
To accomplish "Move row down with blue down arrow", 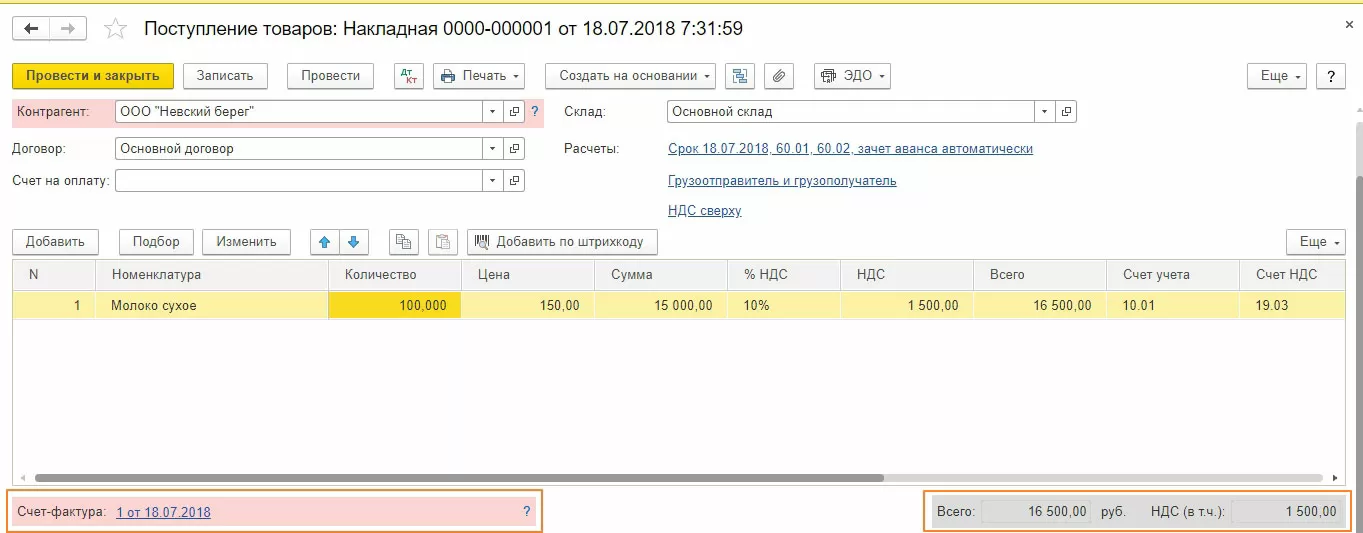I will pos(354,241).
